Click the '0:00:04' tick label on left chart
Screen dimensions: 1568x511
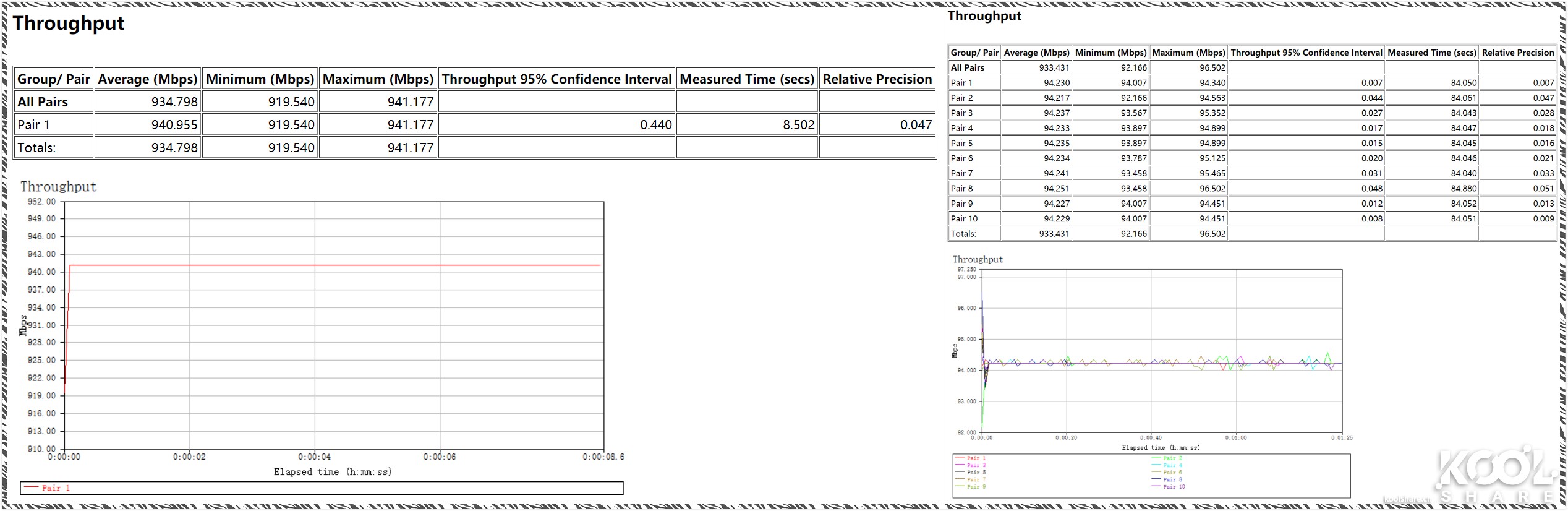point(314,457)
